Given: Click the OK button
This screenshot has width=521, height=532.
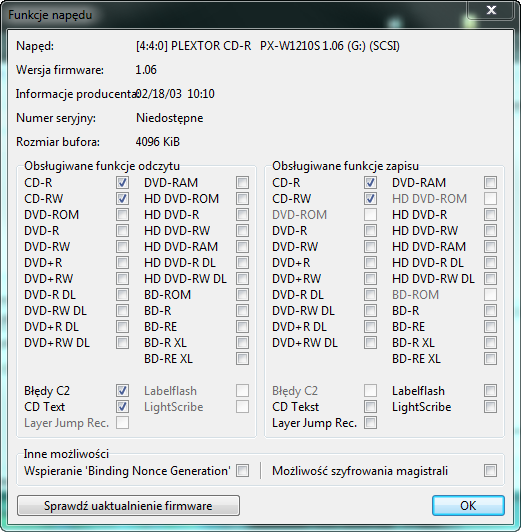Looking at the screenshot, I should [468, 506].
